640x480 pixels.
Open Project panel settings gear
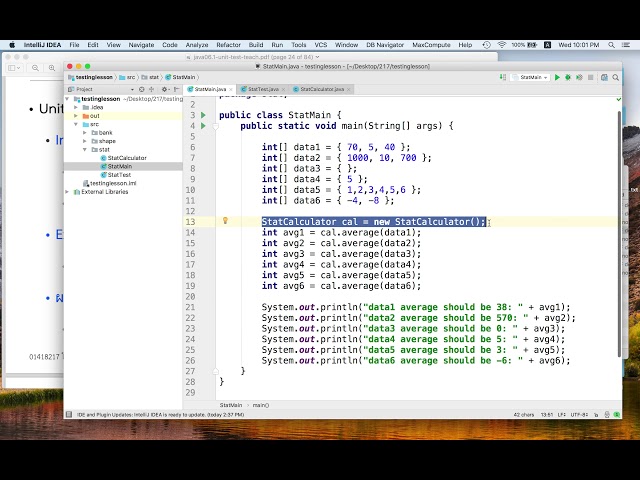click(164, 89)
